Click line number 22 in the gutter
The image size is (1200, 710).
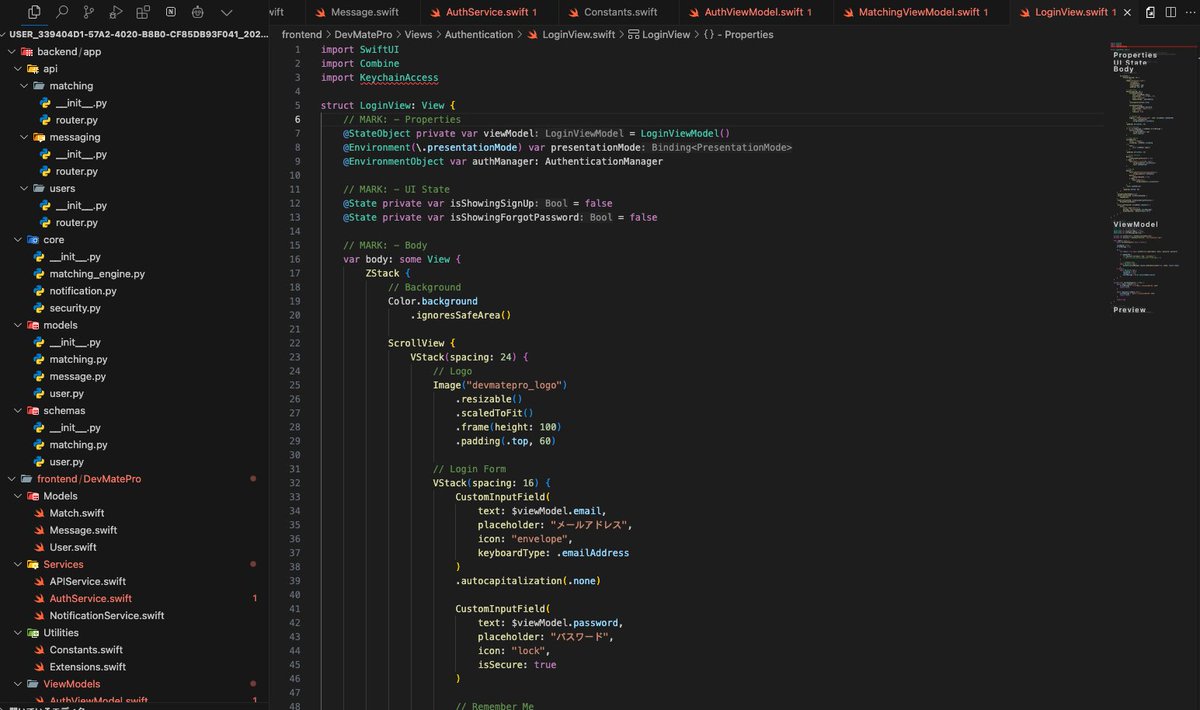[x=294, y=343]
